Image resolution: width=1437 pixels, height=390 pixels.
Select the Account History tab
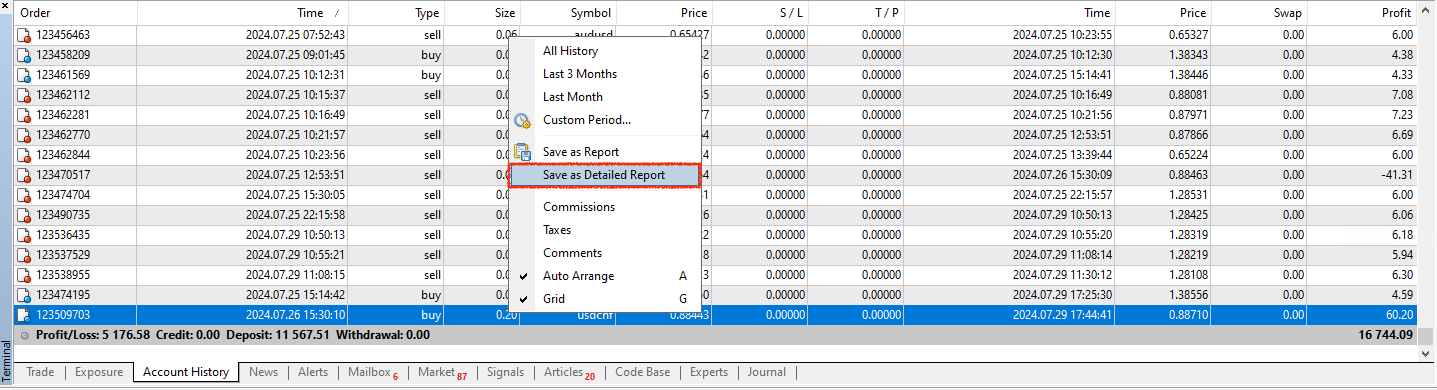(x=186, y=372)
